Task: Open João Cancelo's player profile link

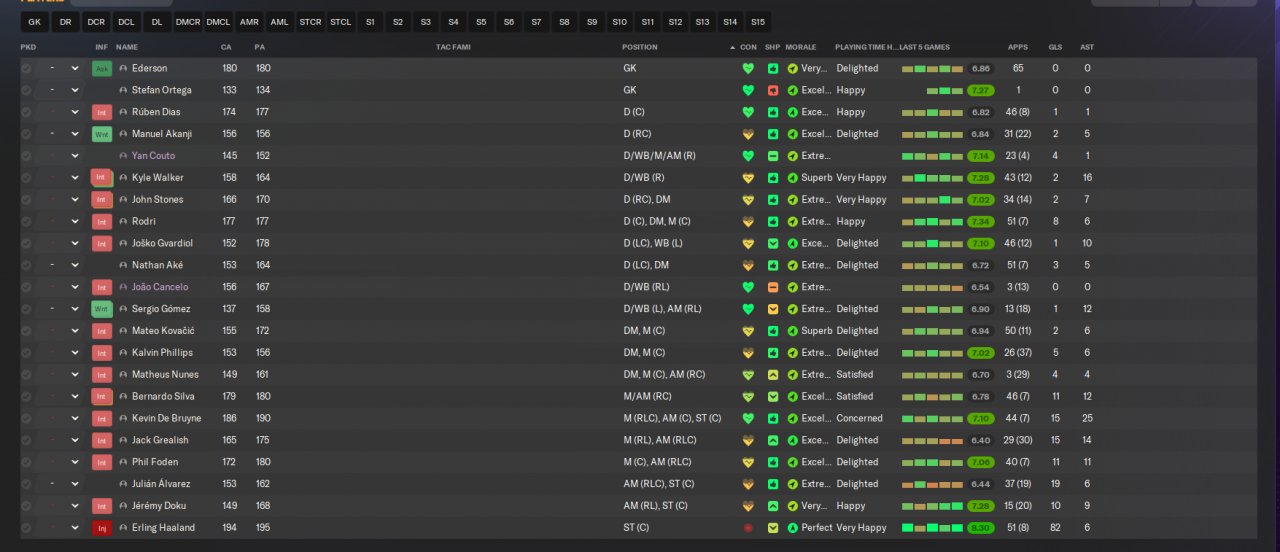Action: pyautogui.click(x=160, y=287)
